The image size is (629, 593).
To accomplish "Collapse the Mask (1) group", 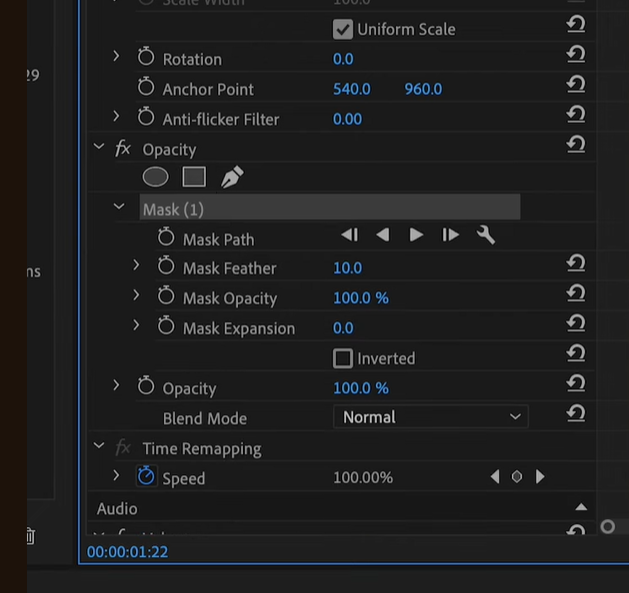I will pyautogui.click(x=119, y=206).
